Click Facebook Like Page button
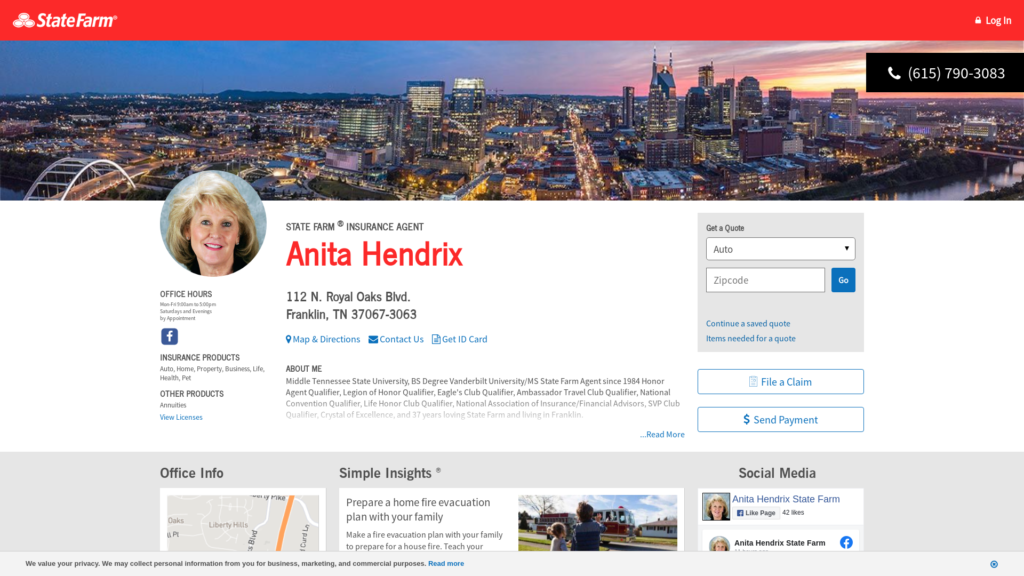Viewport: 1024px width, 576px height. [756, 513]
